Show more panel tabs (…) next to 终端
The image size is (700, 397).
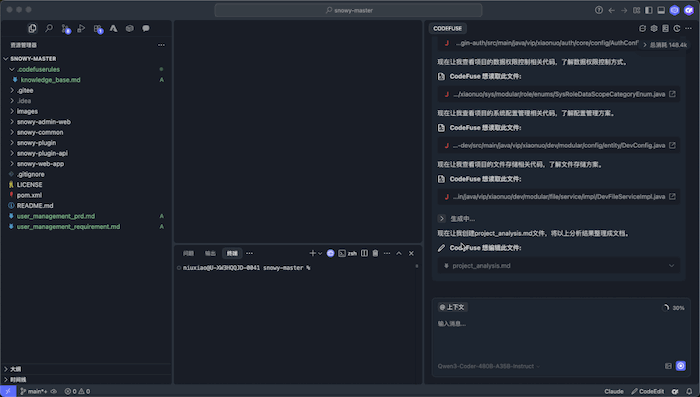(x=250, y=253)
